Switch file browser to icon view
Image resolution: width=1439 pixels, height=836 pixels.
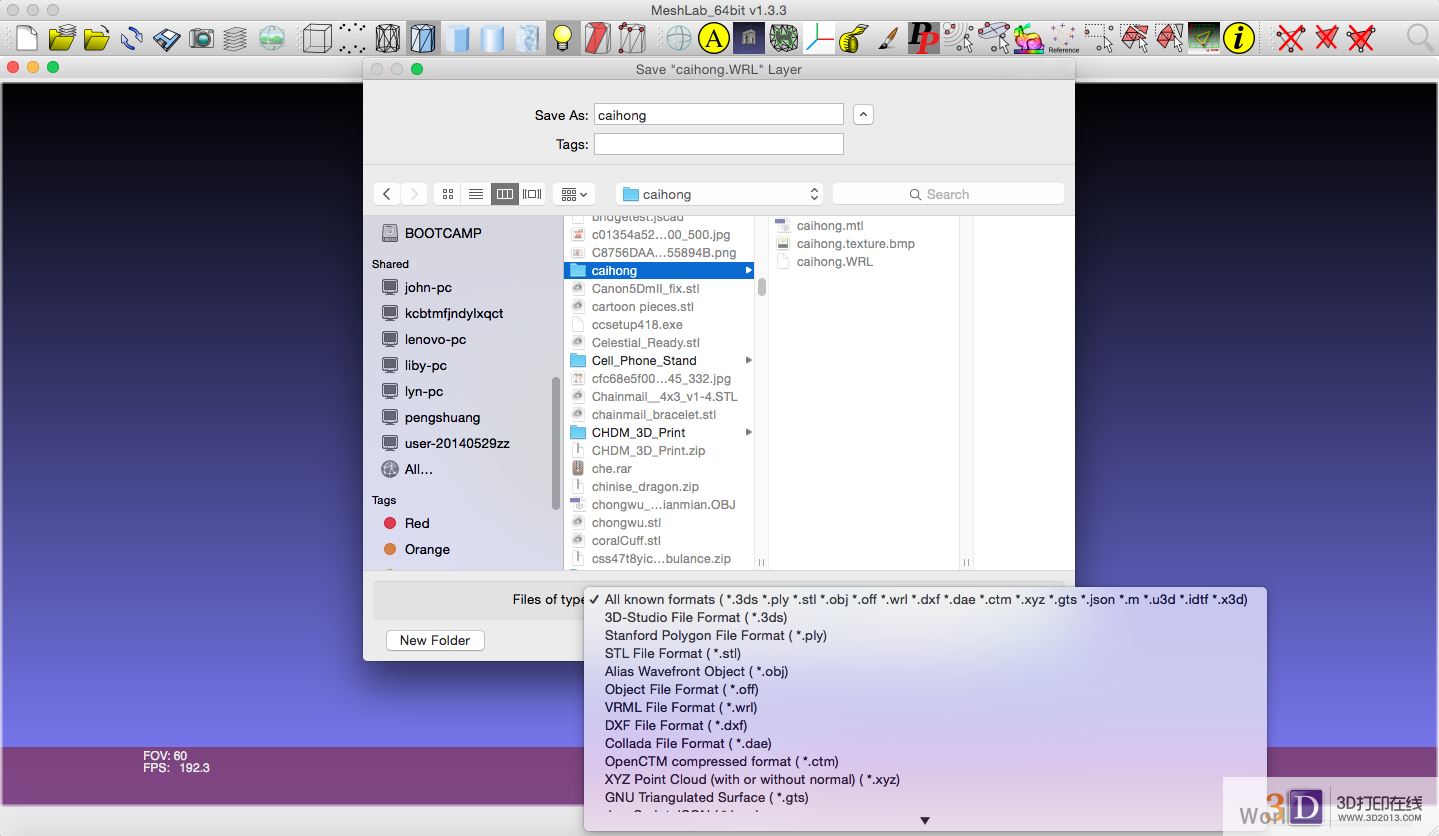[448, 194]
